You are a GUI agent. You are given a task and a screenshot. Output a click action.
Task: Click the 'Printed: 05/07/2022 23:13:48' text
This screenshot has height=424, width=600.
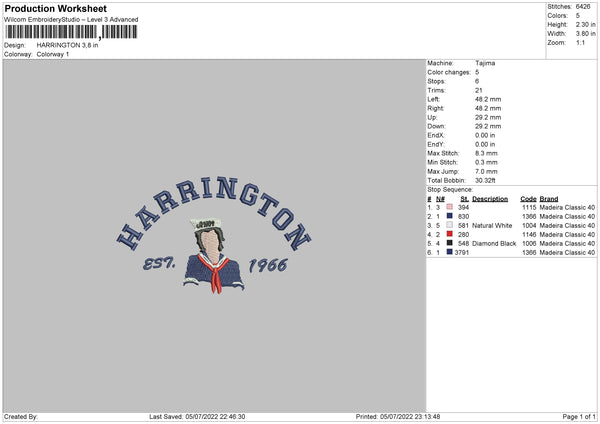coord(398,416)
